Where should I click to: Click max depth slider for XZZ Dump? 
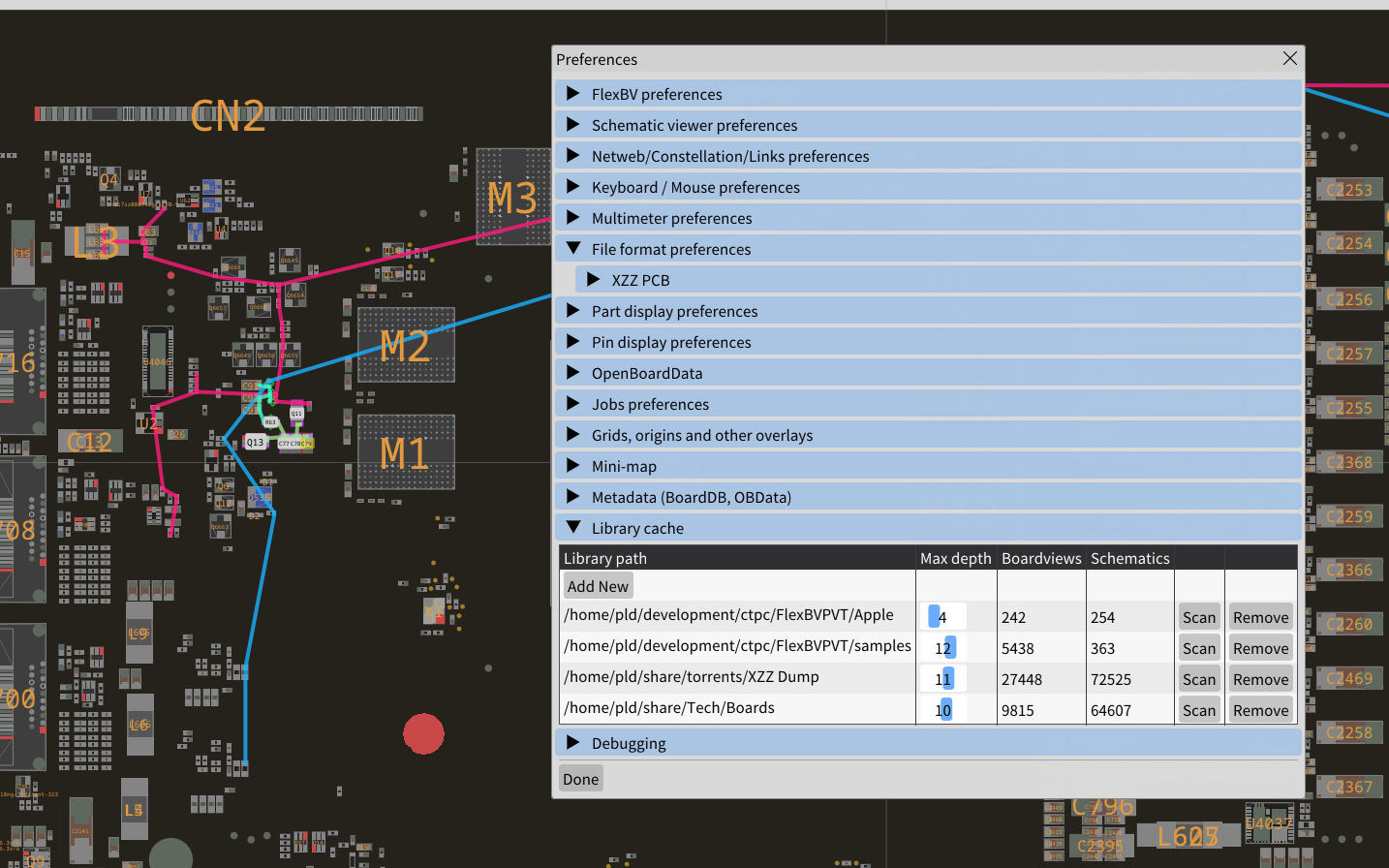pyautogui.click(x=942, y=679)
